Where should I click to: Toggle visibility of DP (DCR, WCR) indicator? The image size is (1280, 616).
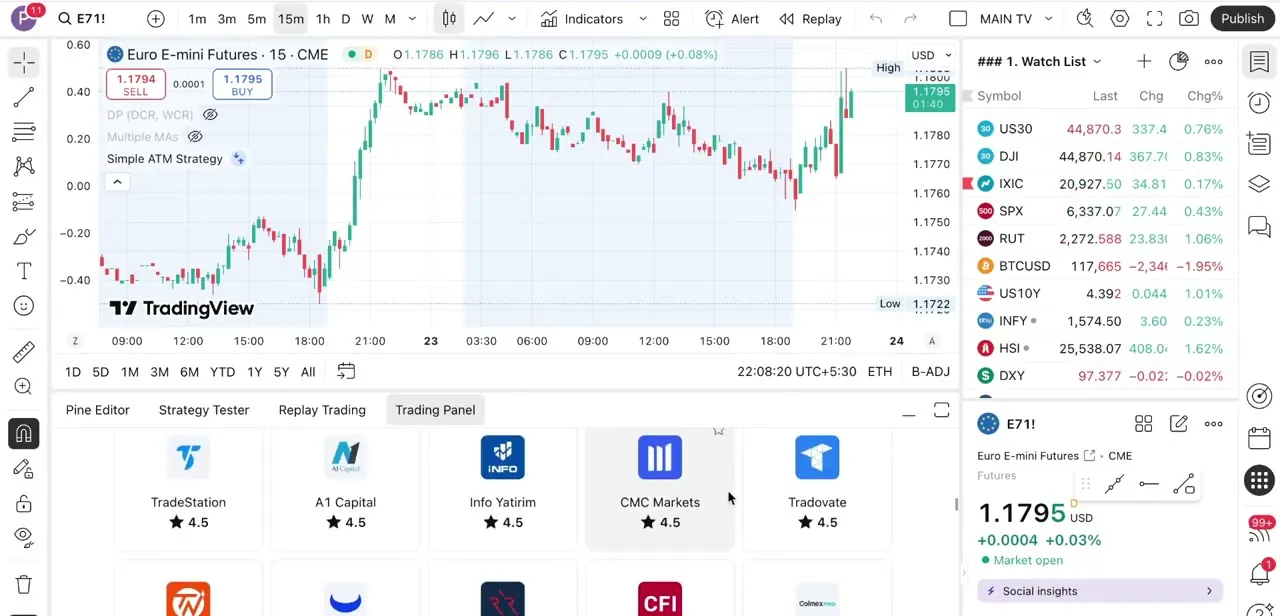210,115
